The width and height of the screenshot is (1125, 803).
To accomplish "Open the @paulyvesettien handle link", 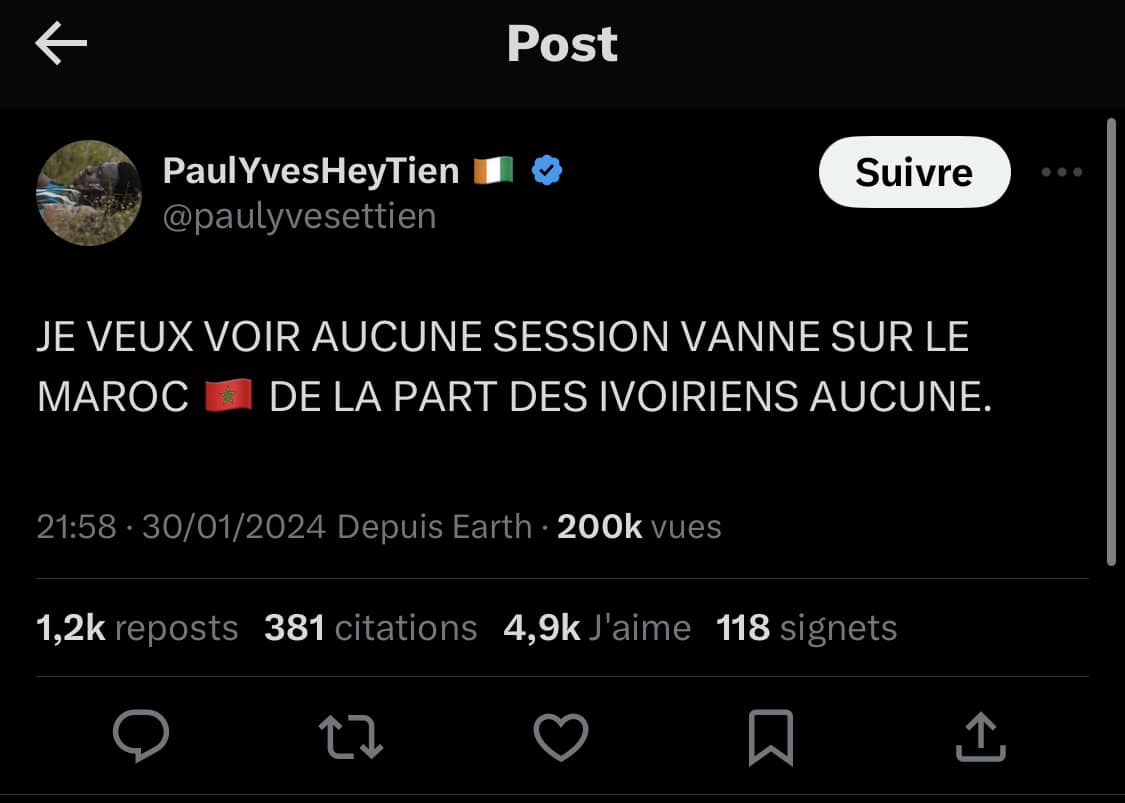I will pyautogui.click(x=299, y=216).
